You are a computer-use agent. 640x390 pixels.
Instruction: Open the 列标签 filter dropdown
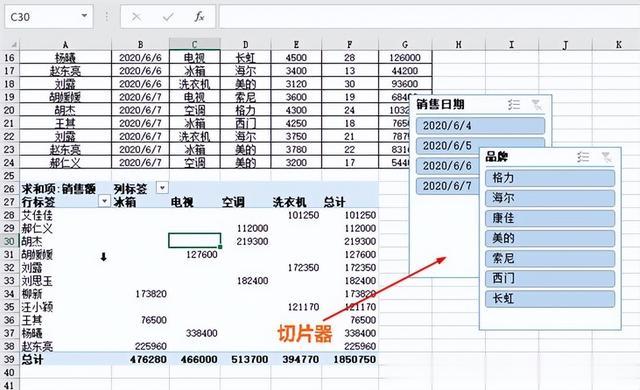(162, 188)
